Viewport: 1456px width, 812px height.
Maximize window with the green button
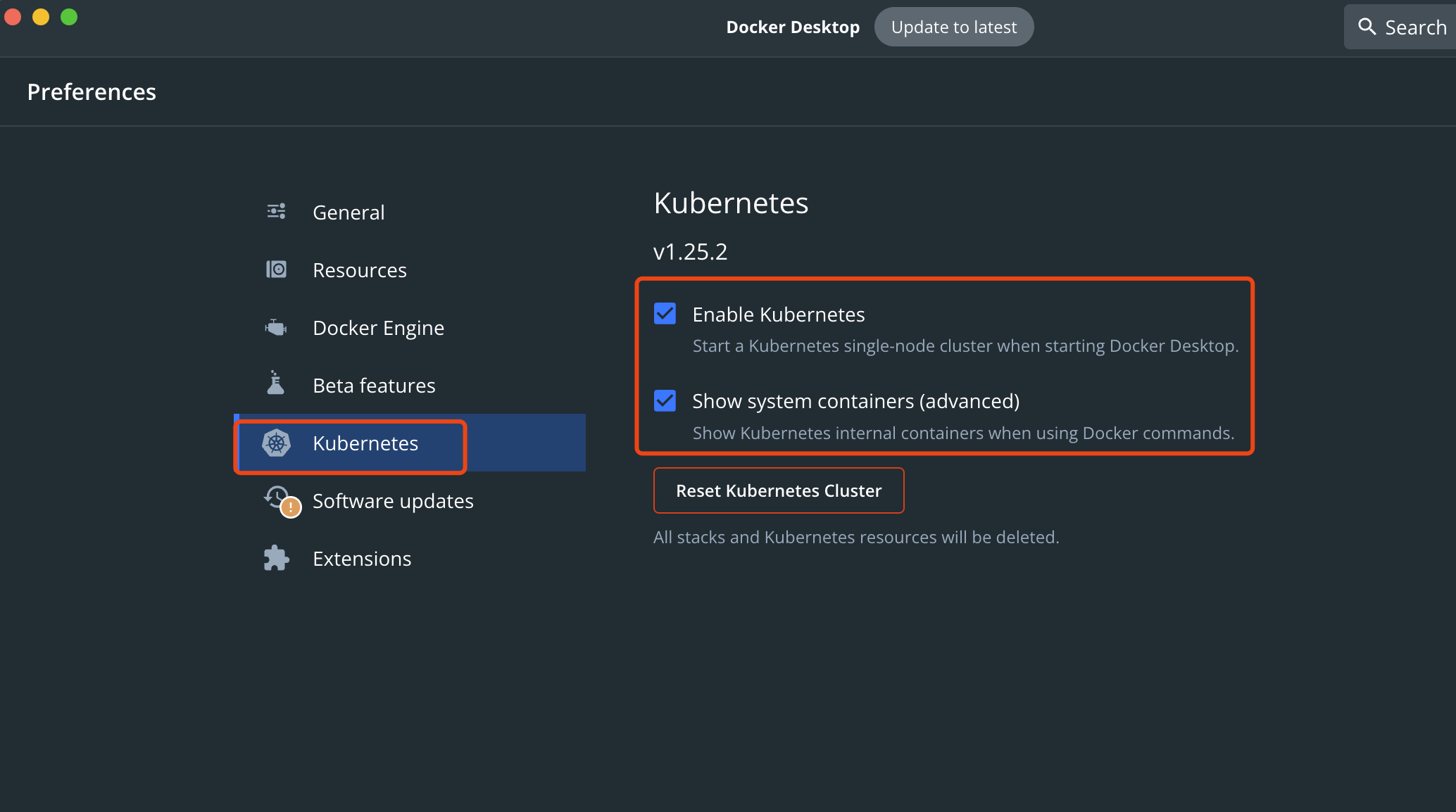click(x=69, y=16)
